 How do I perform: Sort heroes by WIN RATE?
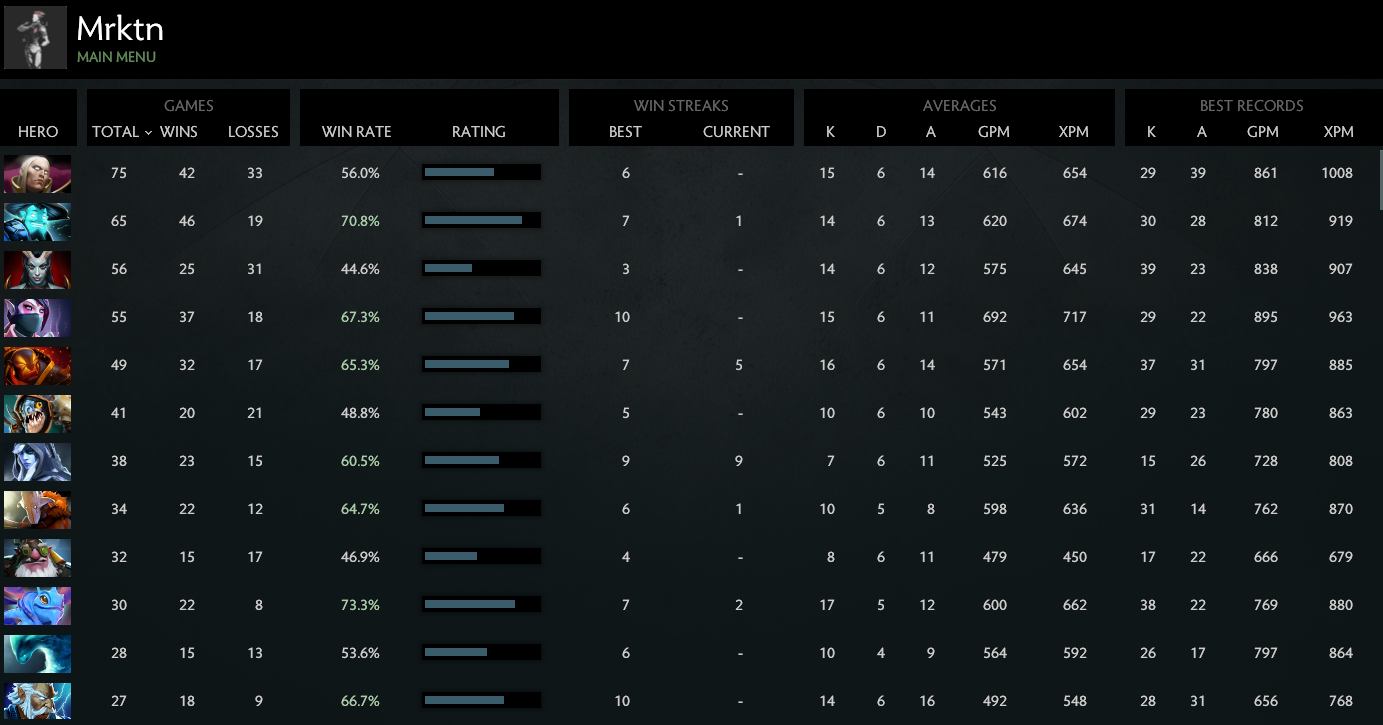(356, 132)
